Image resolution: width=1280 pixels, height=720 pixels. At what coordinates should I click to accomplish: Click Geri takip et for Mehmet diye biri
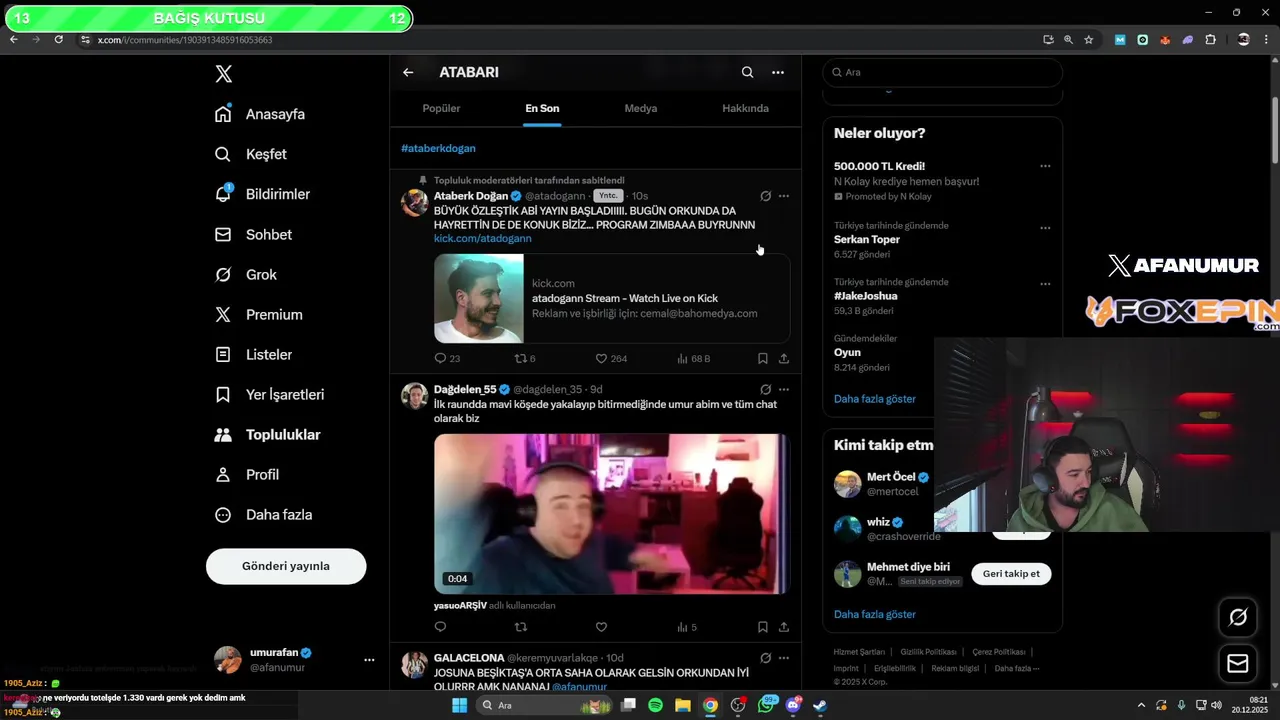[1011, 574]
